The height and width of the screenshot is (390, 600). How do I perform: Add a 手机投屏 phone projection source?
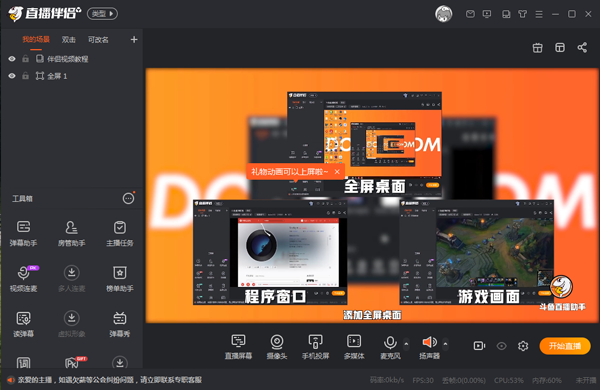(x=315, y=347)
